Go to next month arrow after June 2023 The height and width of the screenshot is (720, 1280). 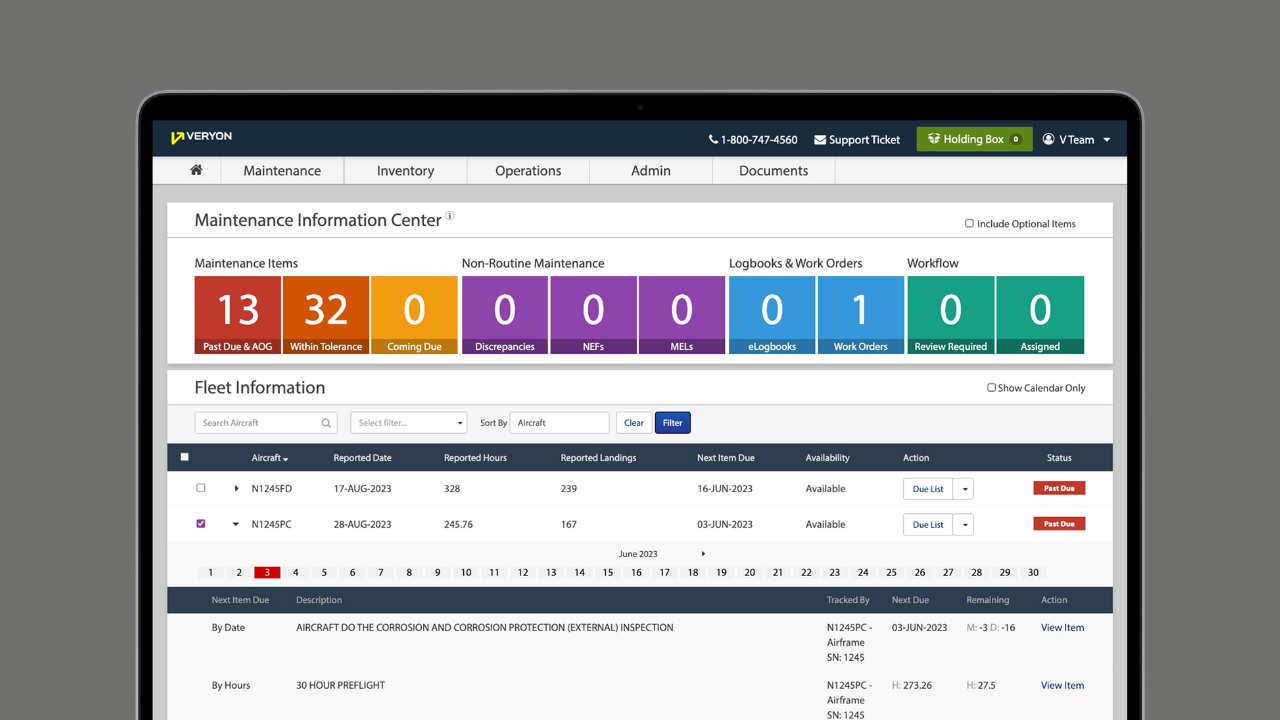pyautogui.click(x=703, y=554)
